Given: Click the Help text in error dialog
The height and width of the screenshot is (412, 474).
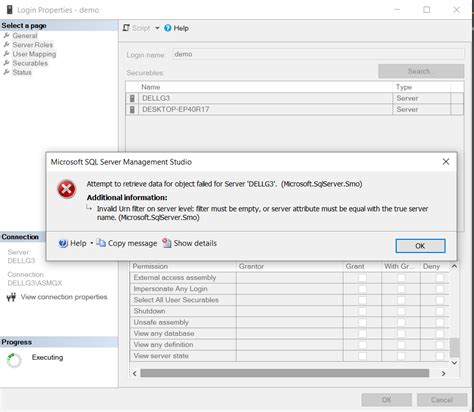Looking at the screenshot, I should 78,243.
